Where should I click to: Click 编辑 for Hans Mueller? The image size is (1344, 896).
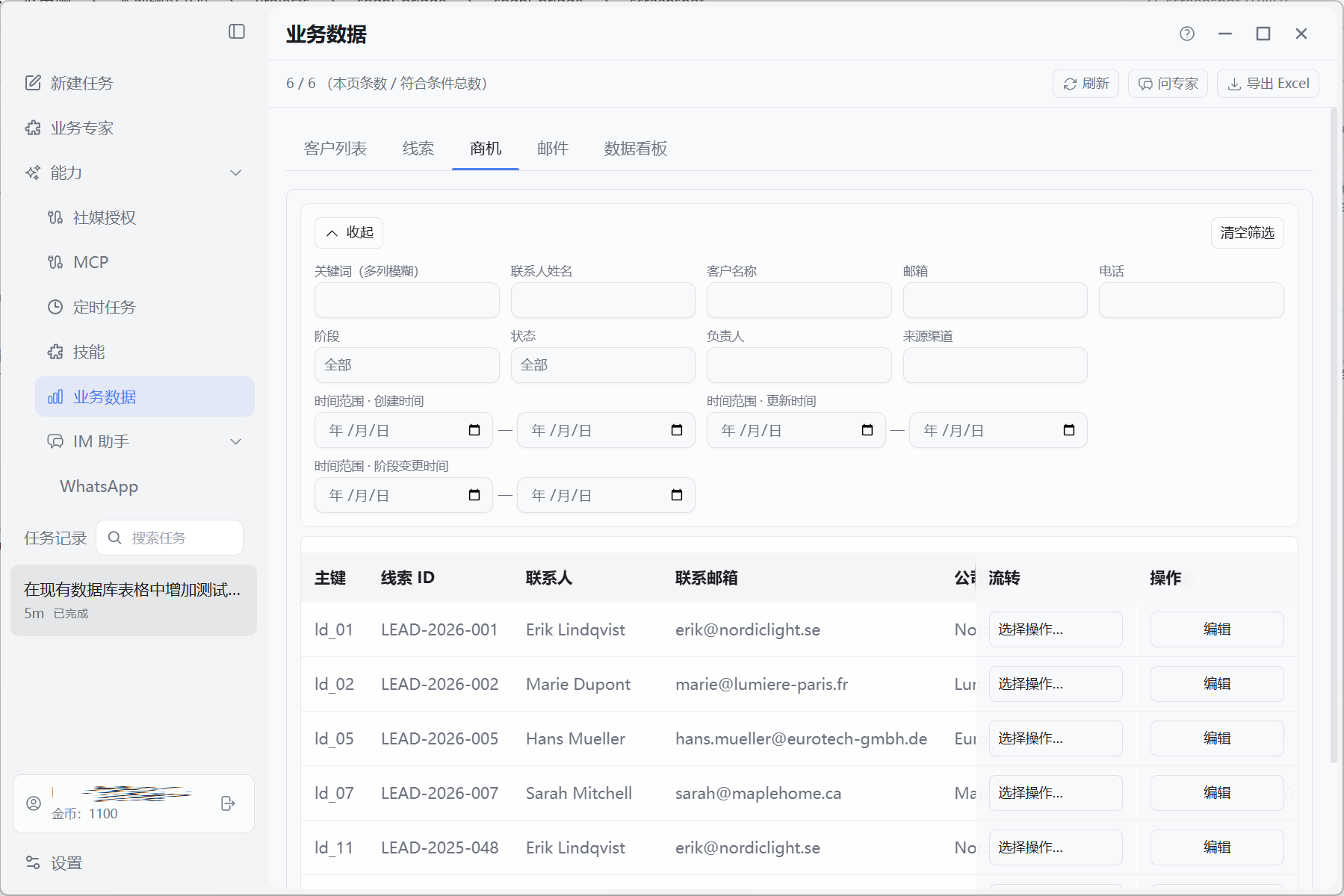(1217, 738)
